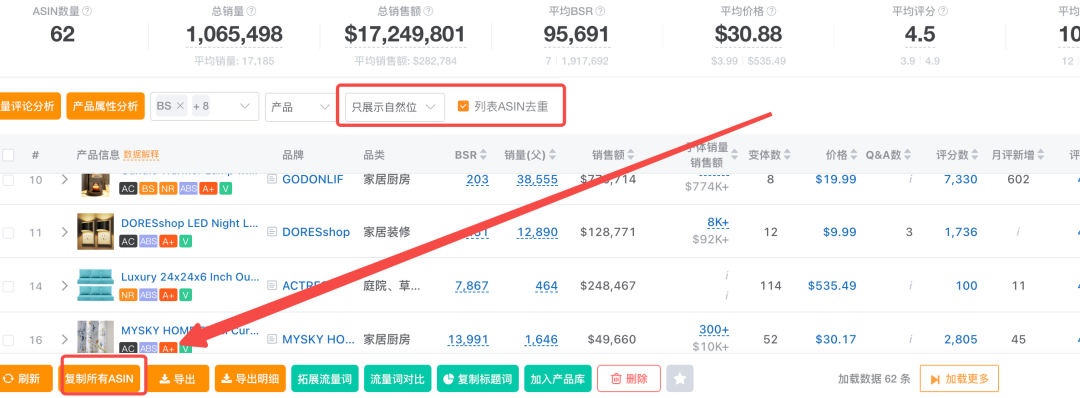This screenshot has height=398, width=1080.
Task: Expand row 10 details chevron
Action: pyautogui.click(x=65, y=180)
